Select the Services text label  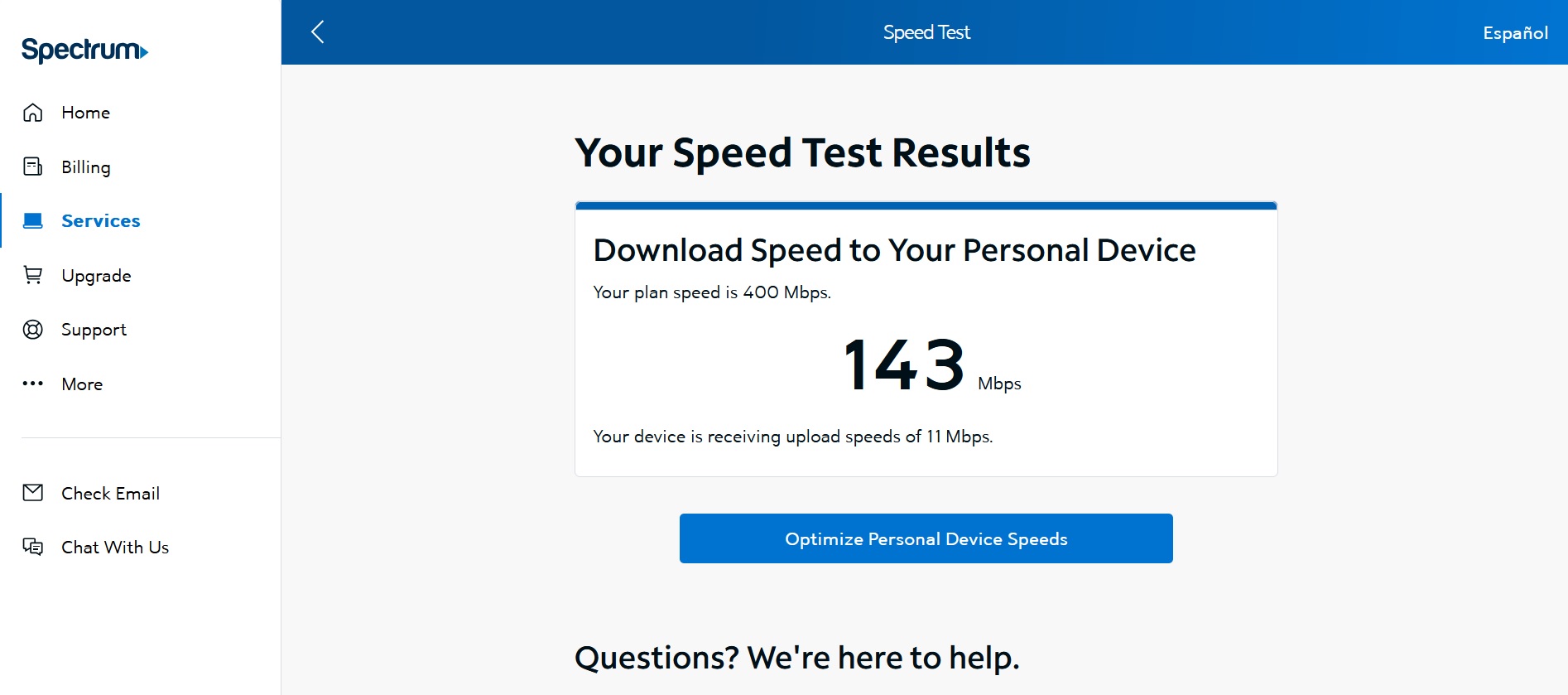pos(101,221)
